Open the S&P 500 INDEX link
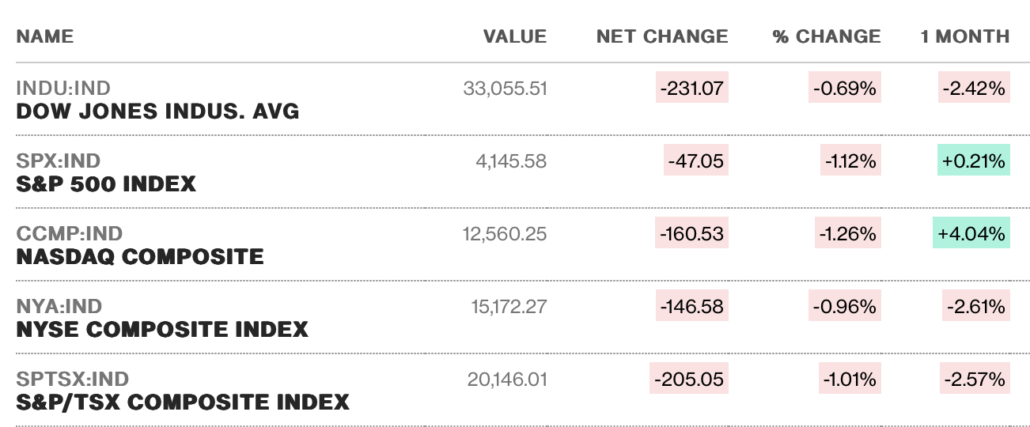 tap(106, 185)
